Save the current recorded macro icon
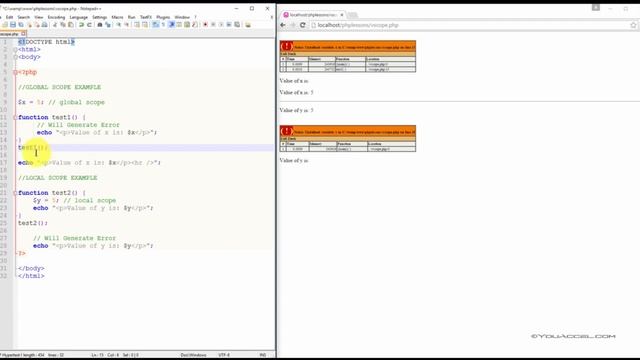This screenshot has height=360, width=640. tap(237, 25)
